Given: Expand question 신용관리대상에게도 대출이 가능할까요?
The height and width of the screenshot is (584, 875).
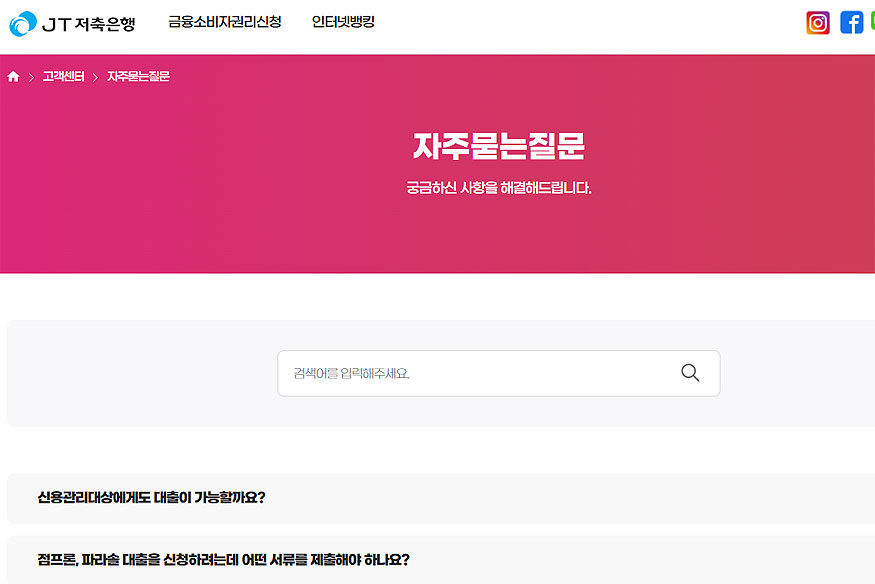Looking at the screenshot, I should [441, 498].
